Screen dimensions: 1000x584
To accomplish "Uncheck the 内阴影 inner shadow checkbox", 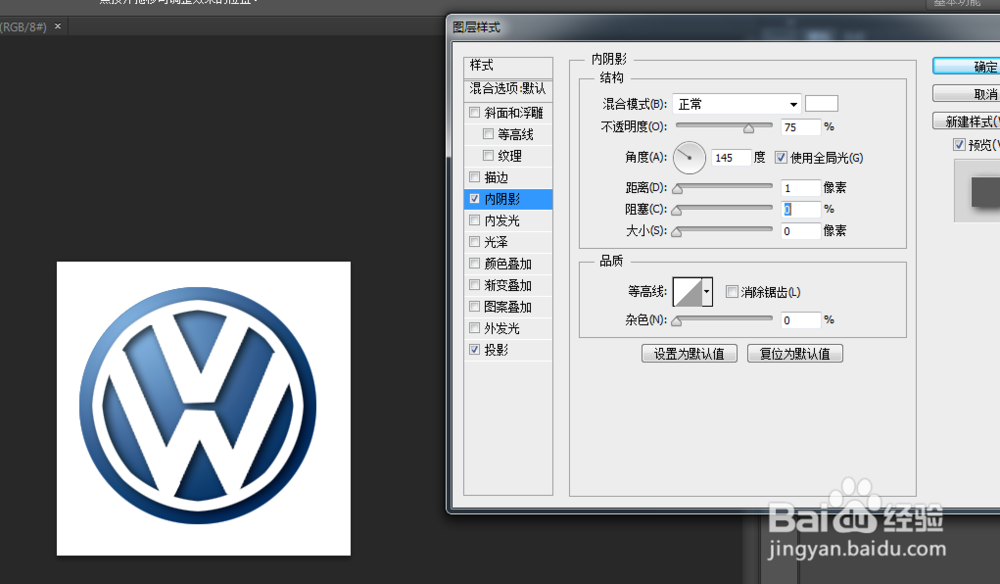I will tap(474, 199).
